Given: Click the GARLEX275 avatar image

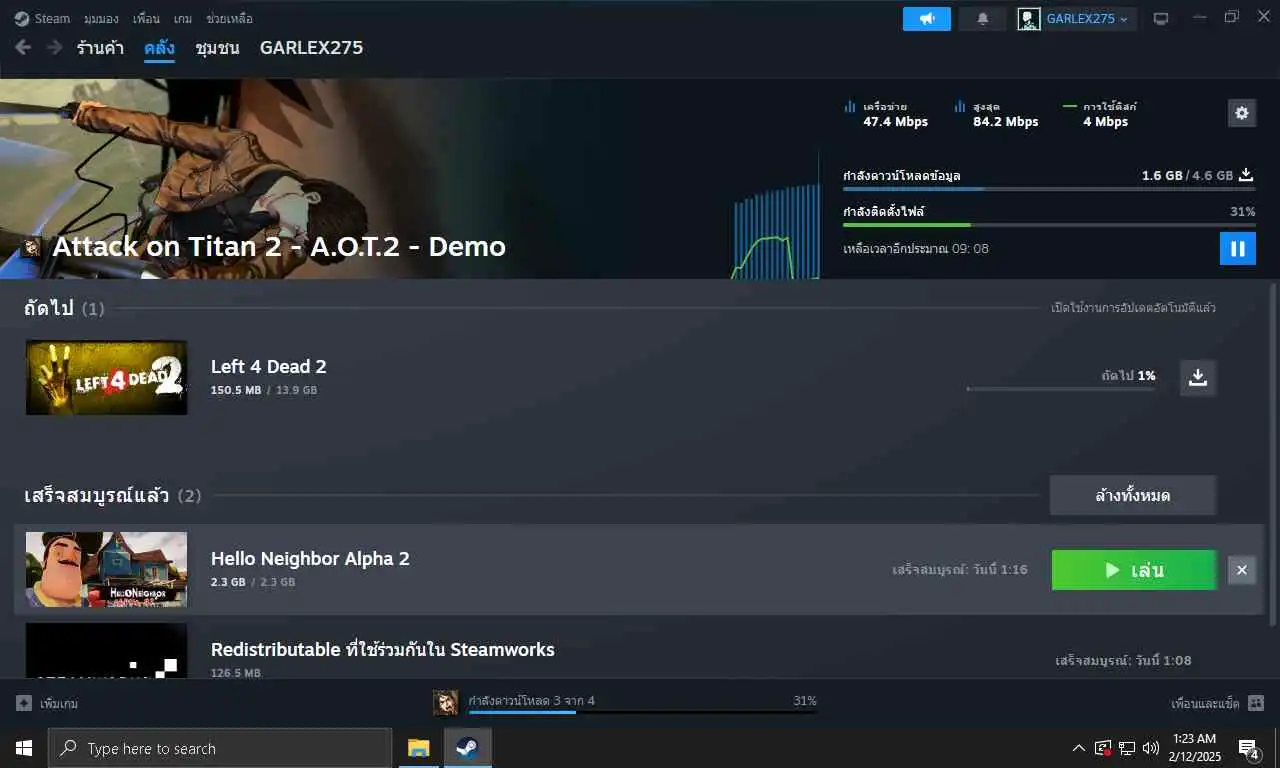Looking at the screenshot, I should [x=1029, y=18].
